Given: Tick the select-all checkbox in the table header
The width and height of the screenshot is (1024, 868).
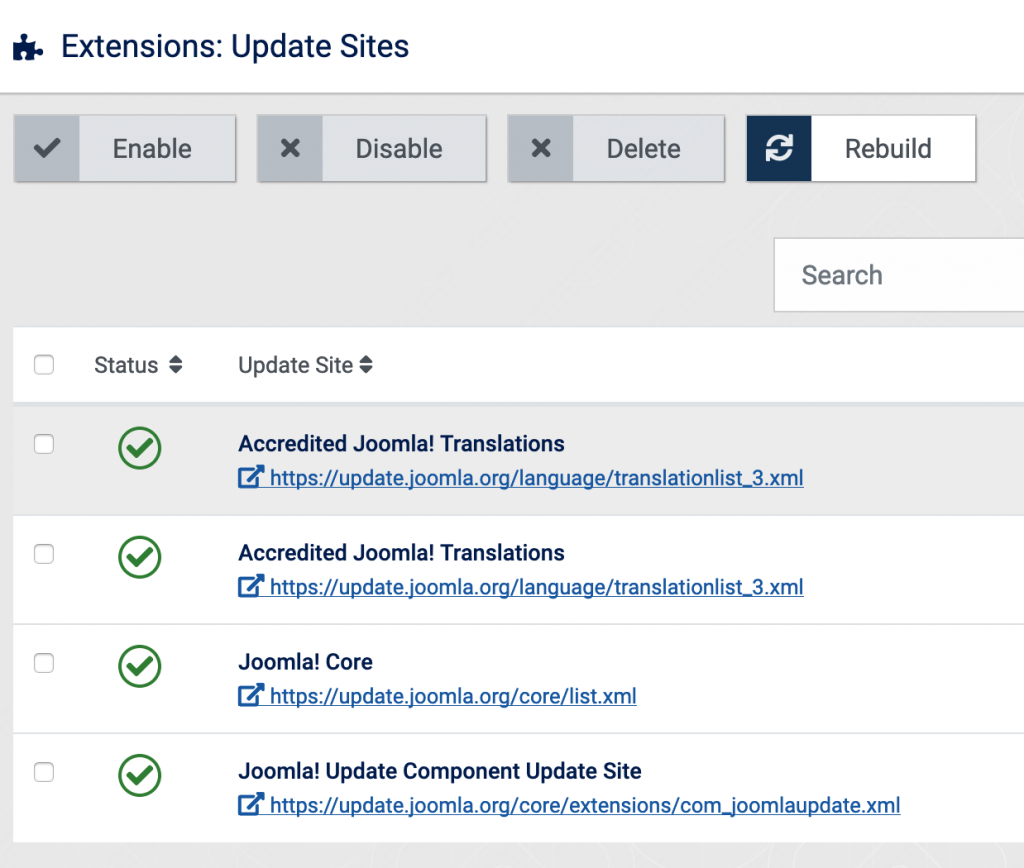Looking at the screenshot, I should click(44, 364).
